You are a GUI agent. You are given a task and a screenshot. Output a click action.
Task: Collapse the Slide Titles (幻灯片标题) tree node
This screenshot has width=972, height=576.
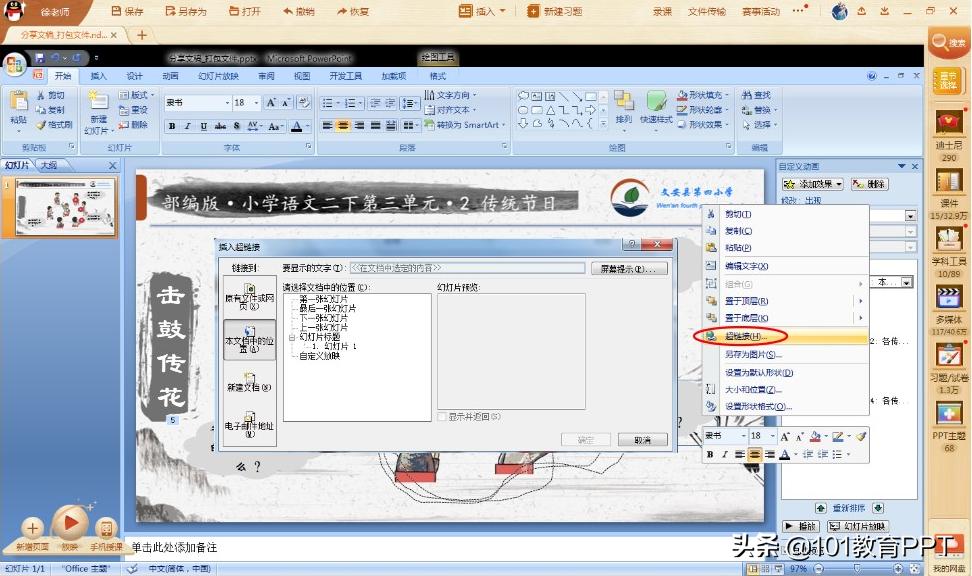(x=292, y=337)
